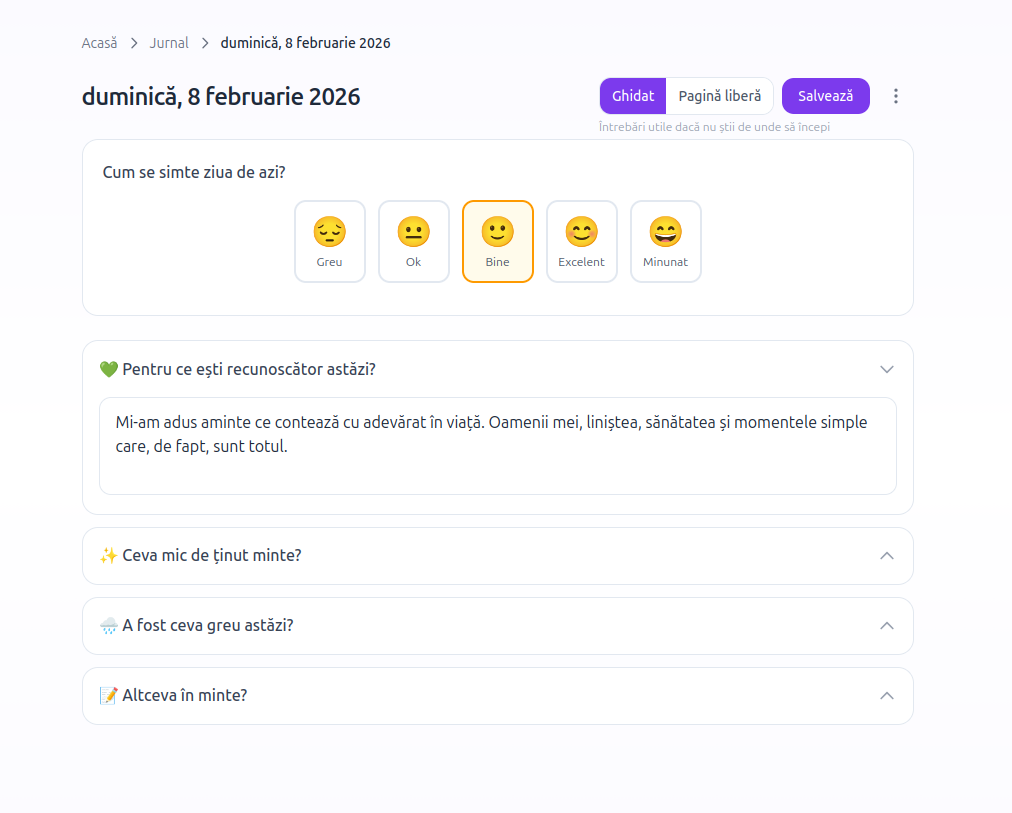Image resolution: width=1012 pixels, height=813 pixels.
Task: Click the rain cloud icon
Action: [x=108, y=625]
